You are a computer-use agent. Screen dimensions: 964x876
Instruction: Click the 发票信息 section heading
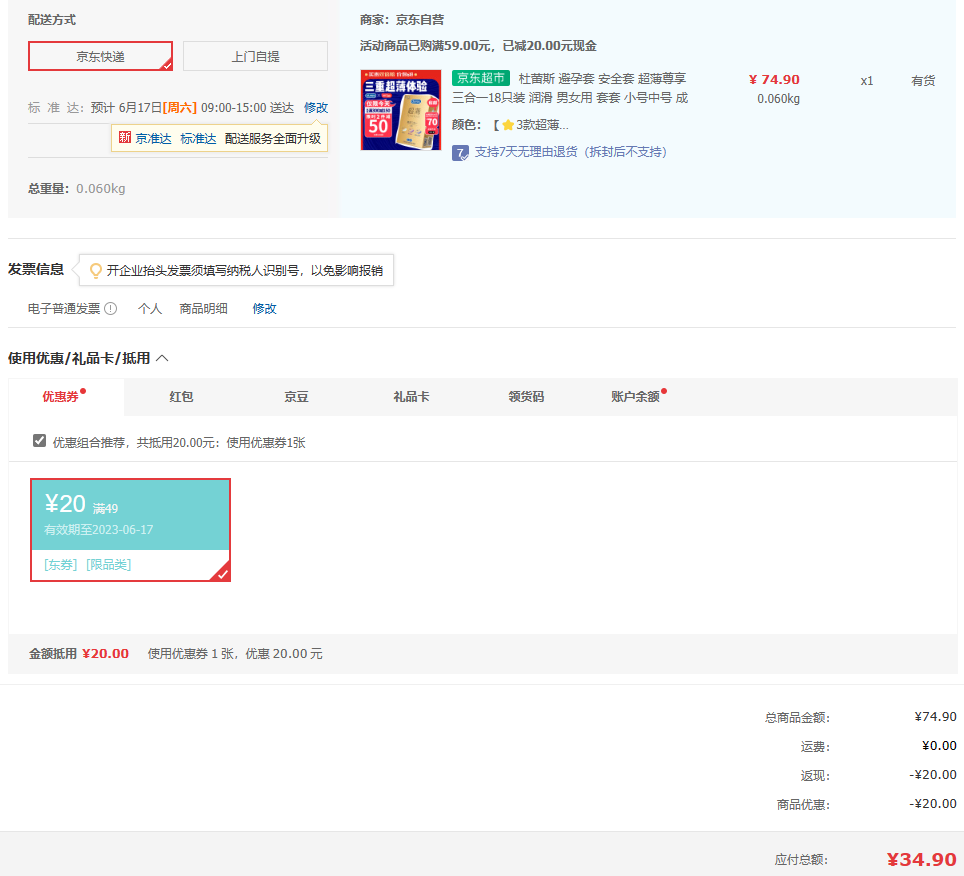point(36,269)
